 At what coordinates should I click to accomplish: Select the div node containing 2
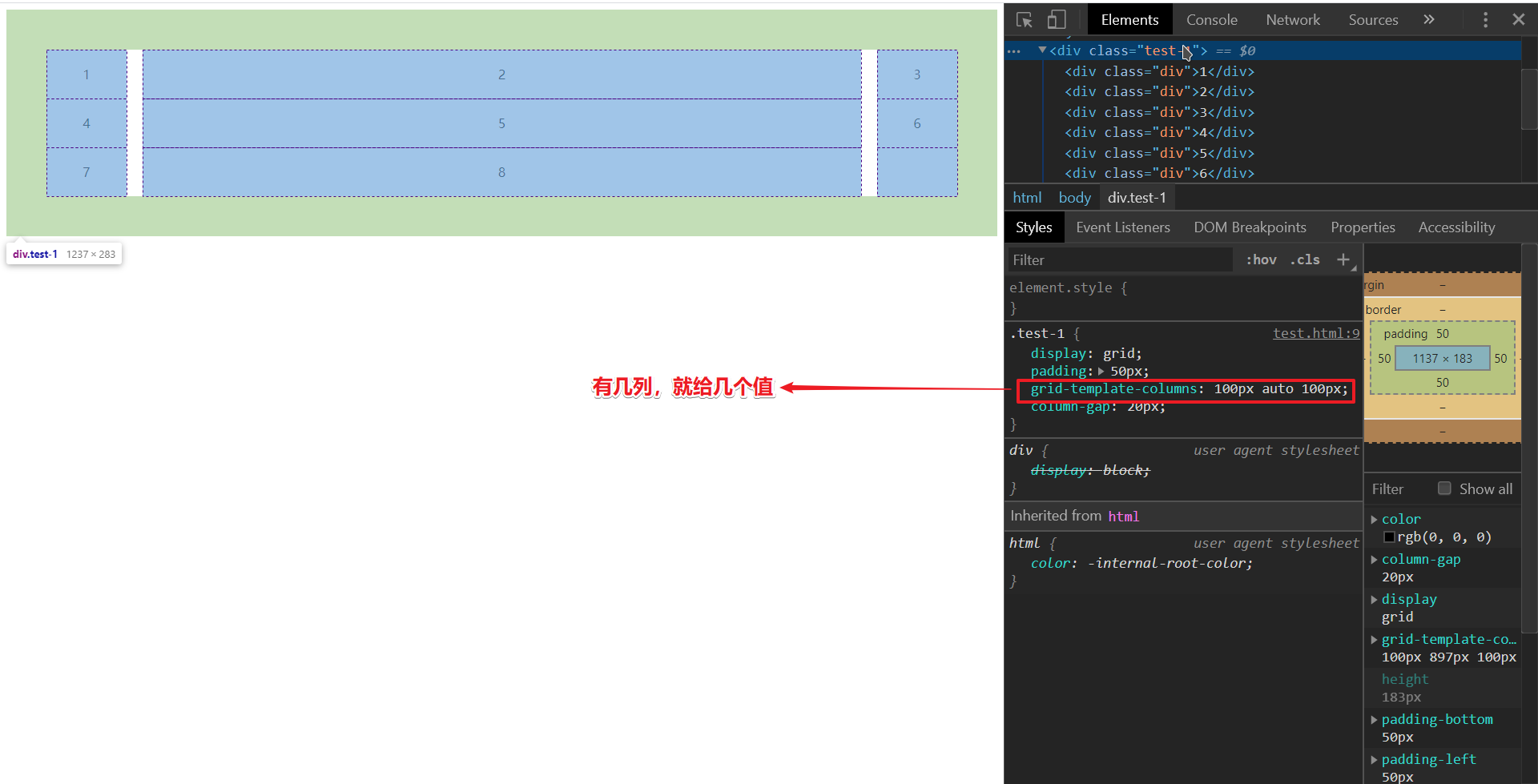coord(1159,91)
